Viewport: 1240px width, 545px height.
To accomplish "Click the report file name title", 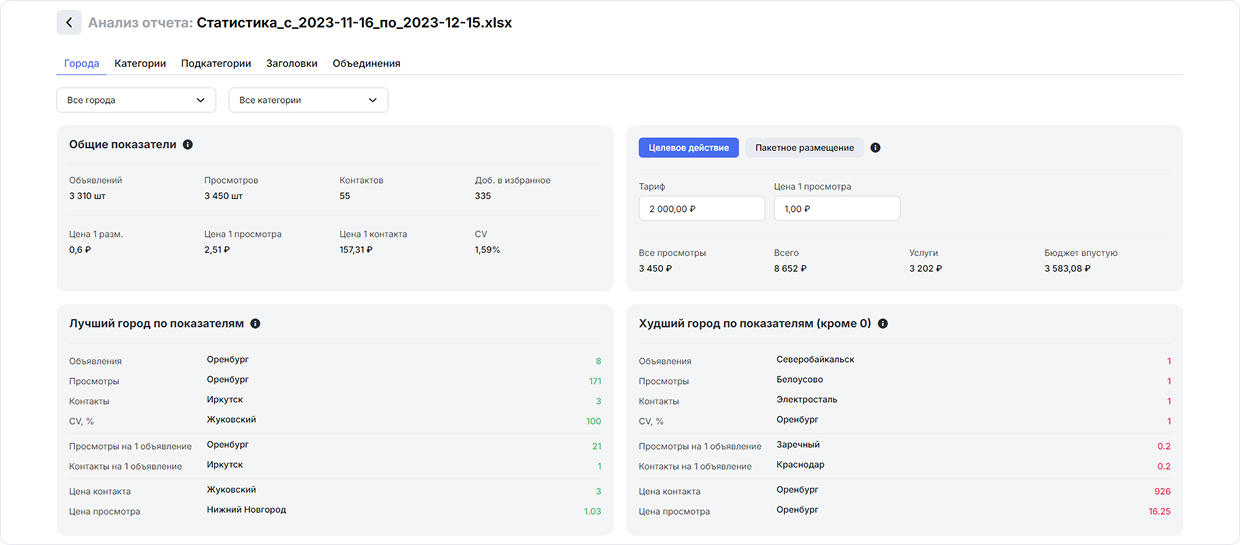I will 354,23.
